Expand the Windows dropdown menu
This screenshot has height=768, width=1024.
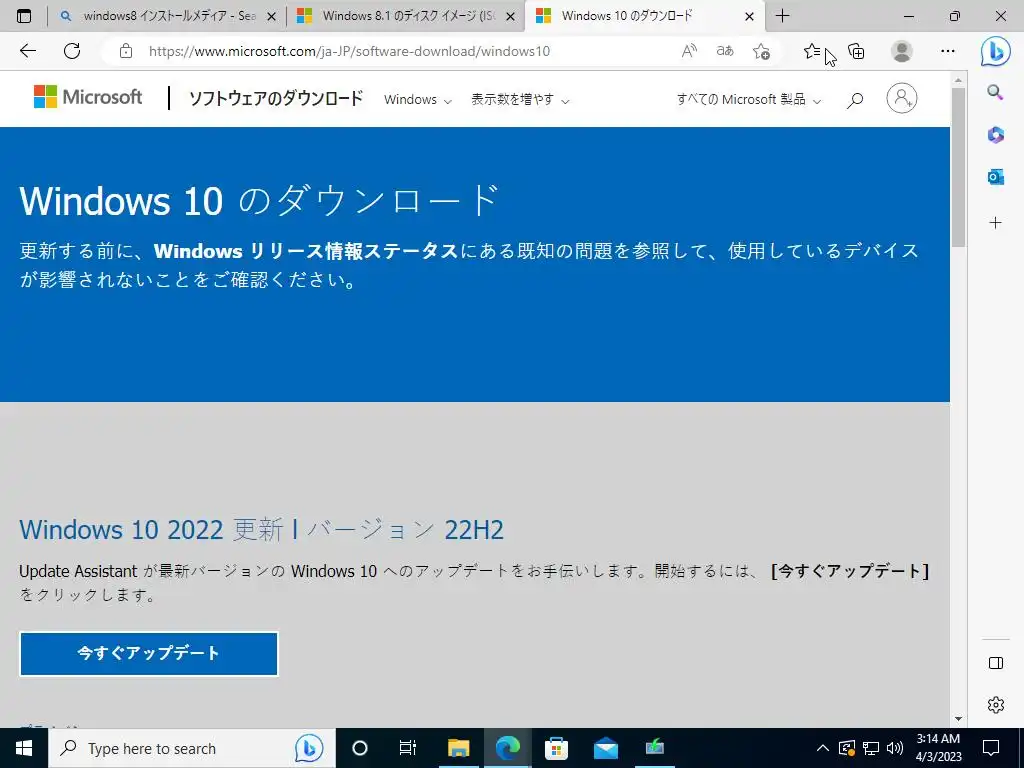pos(417,100)
